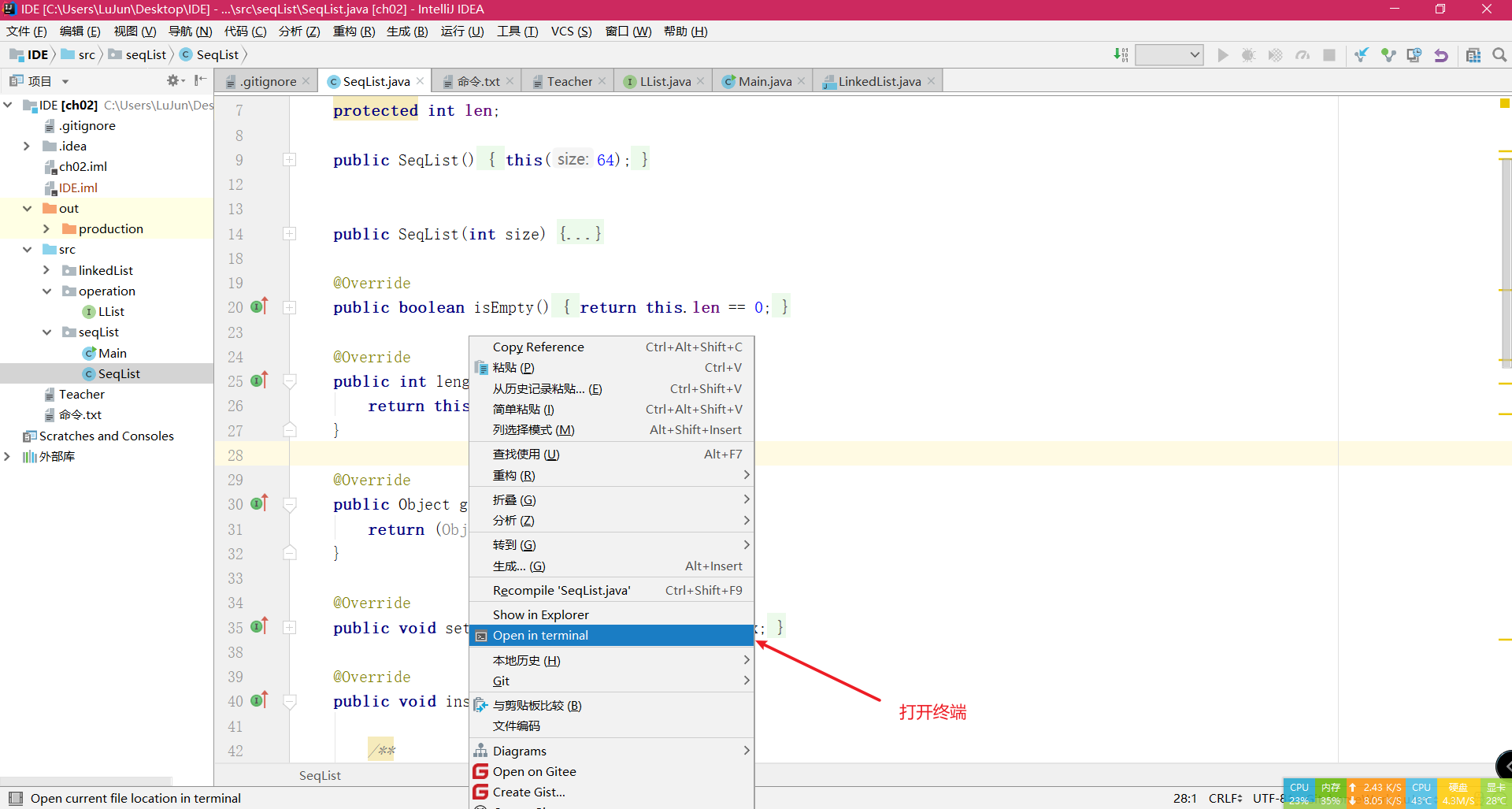Run SeqList with coverage icon
The image size is (1512, 809).
coord(1276,54)
